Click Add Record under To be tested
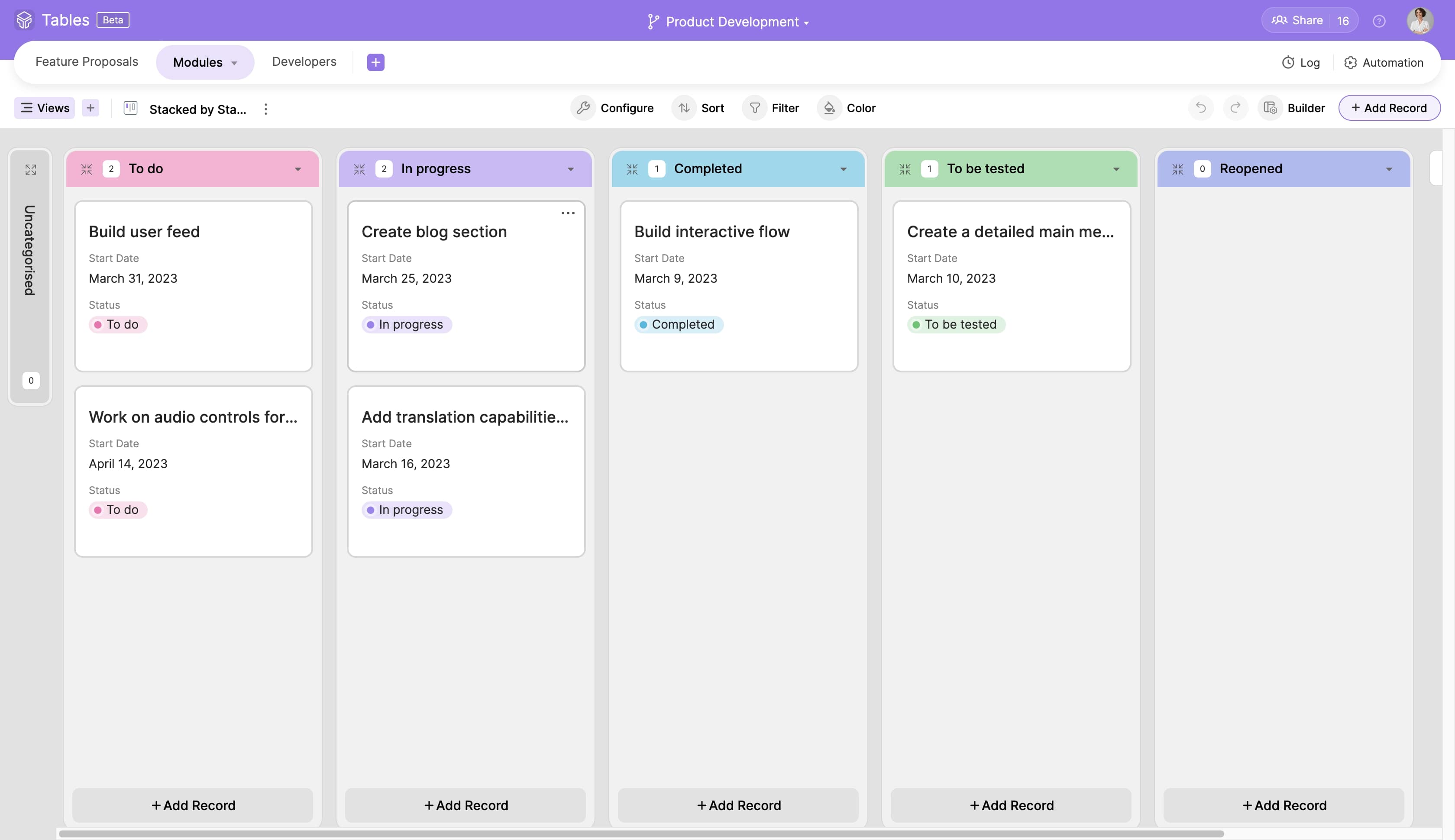 click(1011, 805)
